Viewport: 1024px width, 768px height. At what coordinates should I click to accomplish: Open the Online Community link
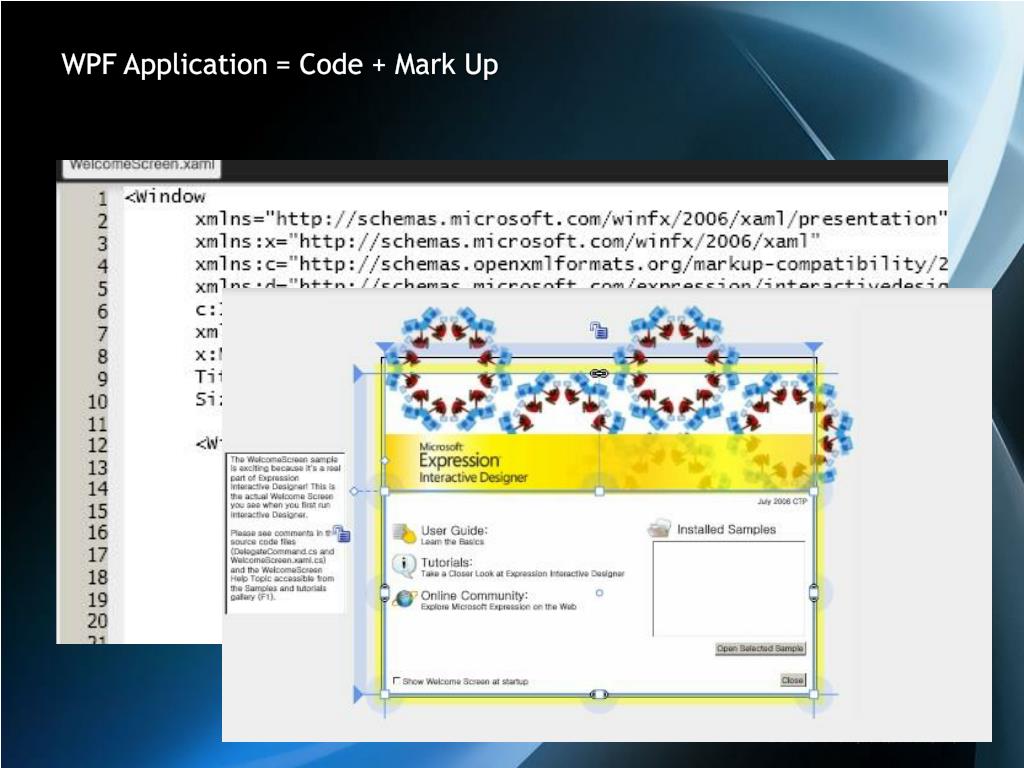click(x=474, y=596)
